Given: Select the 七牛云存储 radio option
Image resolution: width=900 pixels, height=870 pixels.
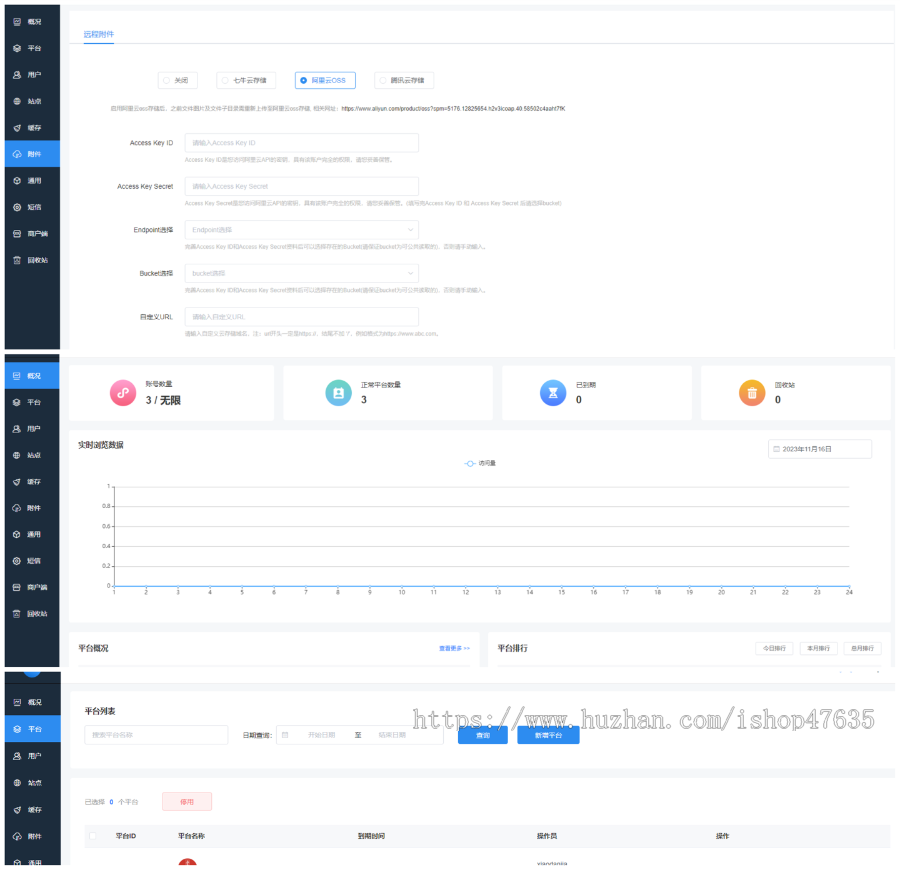Looking at the screenshot, I should coord(246,80).
